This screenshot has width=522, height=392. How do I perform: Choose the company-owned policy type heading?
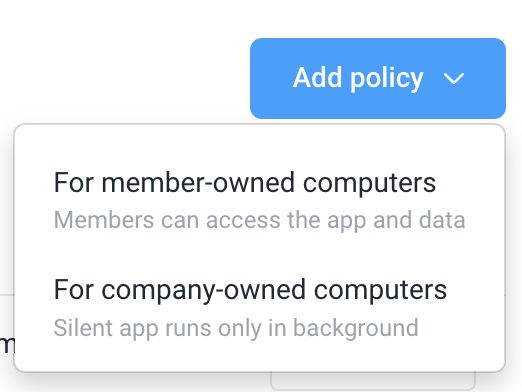pyautogui.click(x=250, y=290)
